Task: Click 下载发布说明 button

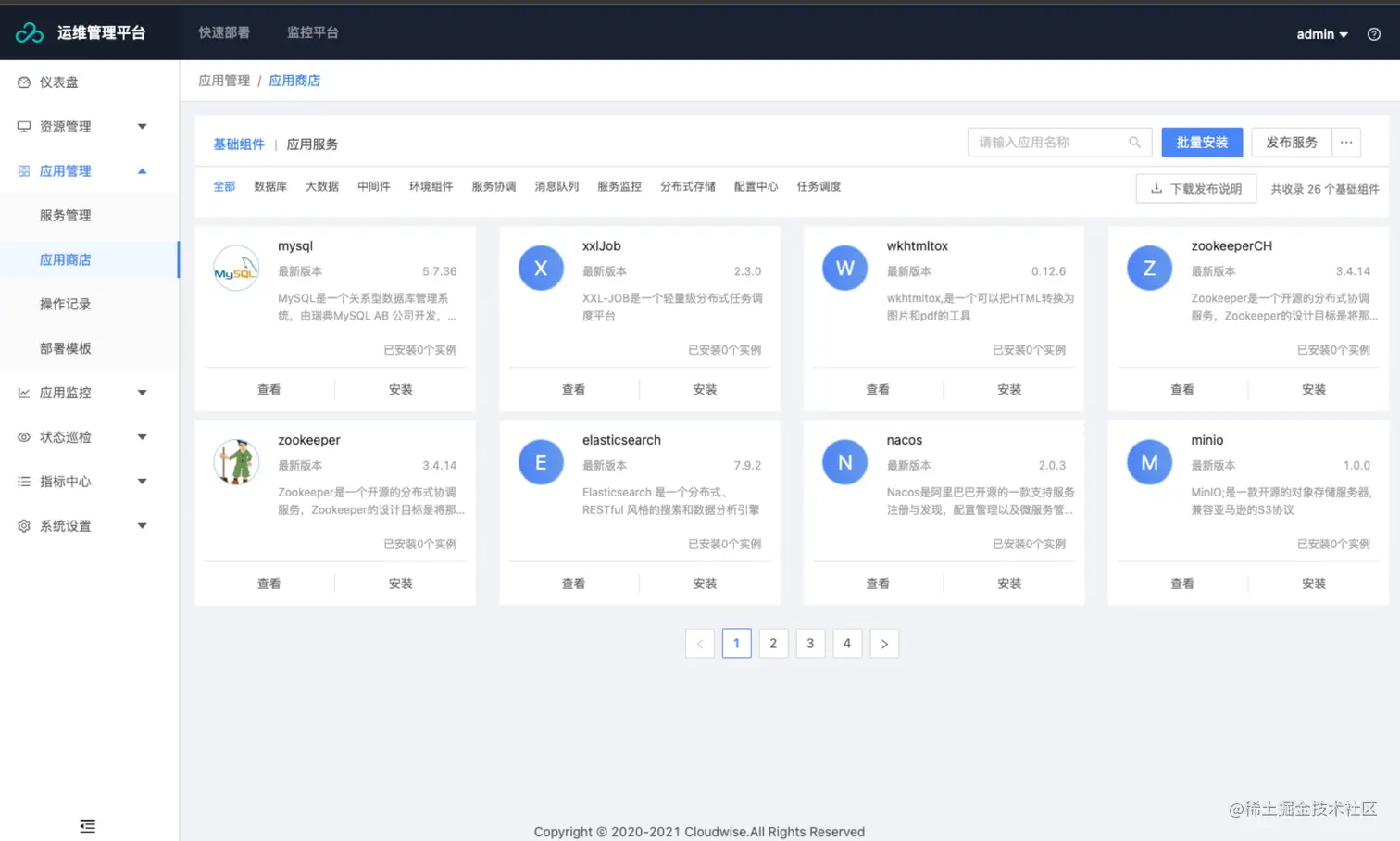Action: click(1196, 189)
